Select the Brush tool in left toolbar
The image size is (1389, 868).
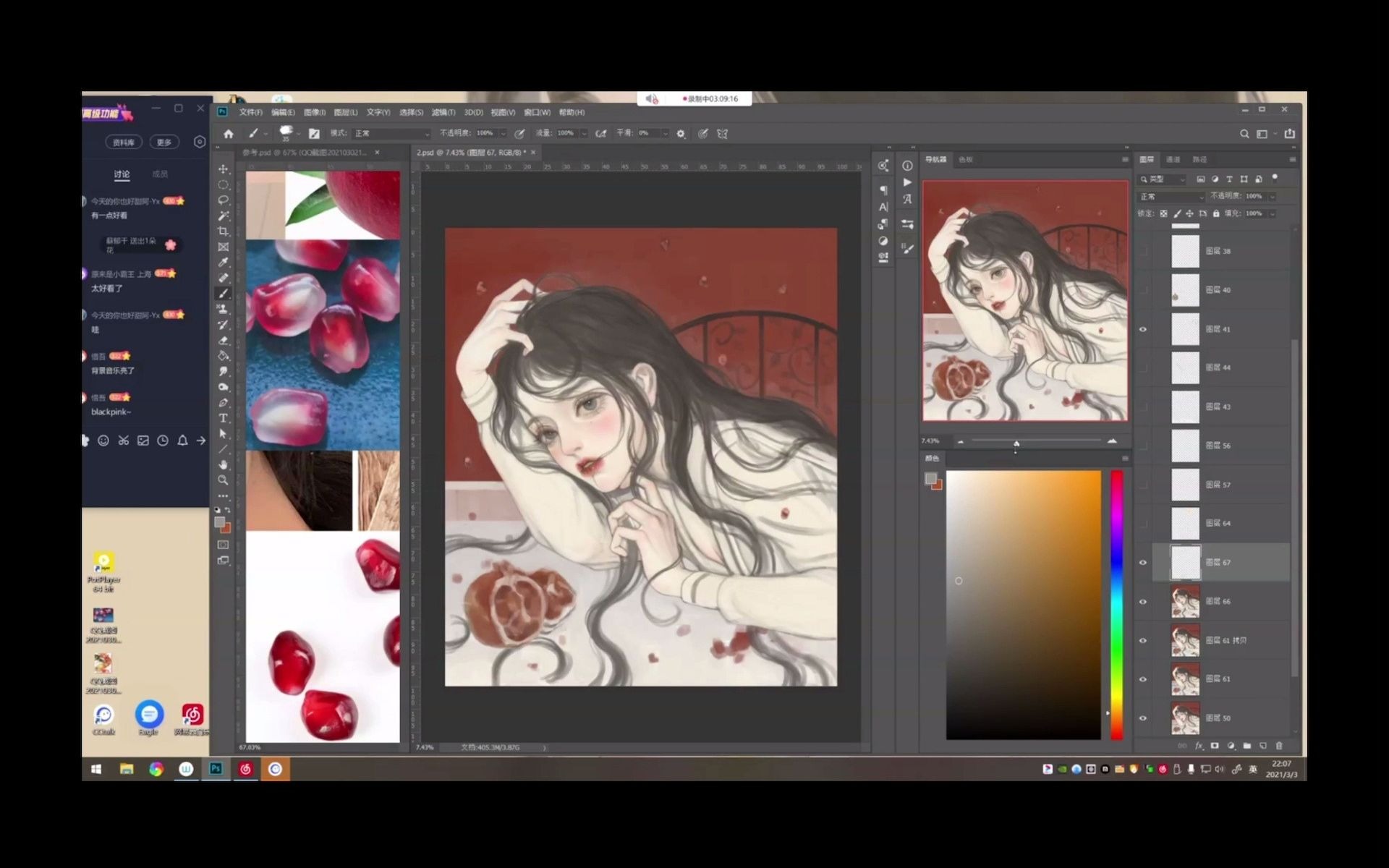click(x=223, y=294)
